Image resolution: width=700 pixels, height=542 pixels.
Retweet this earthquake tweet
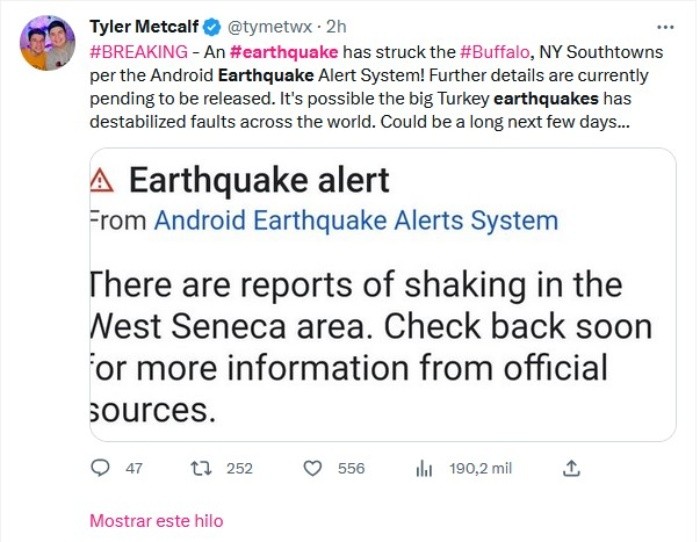point(200,468)
